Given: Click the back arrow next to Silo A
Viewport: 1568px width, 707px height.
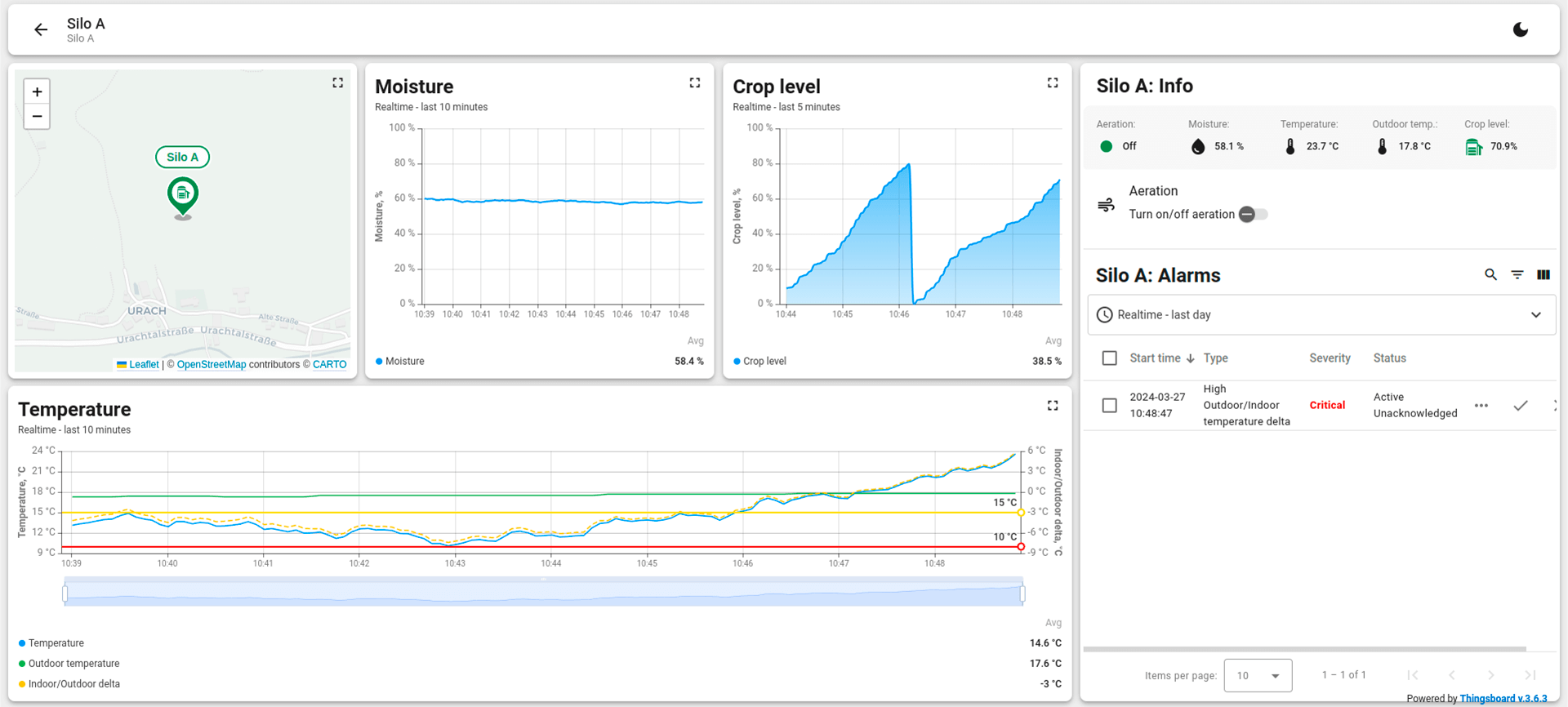Looking at the screenshot, I should [41, 30].
